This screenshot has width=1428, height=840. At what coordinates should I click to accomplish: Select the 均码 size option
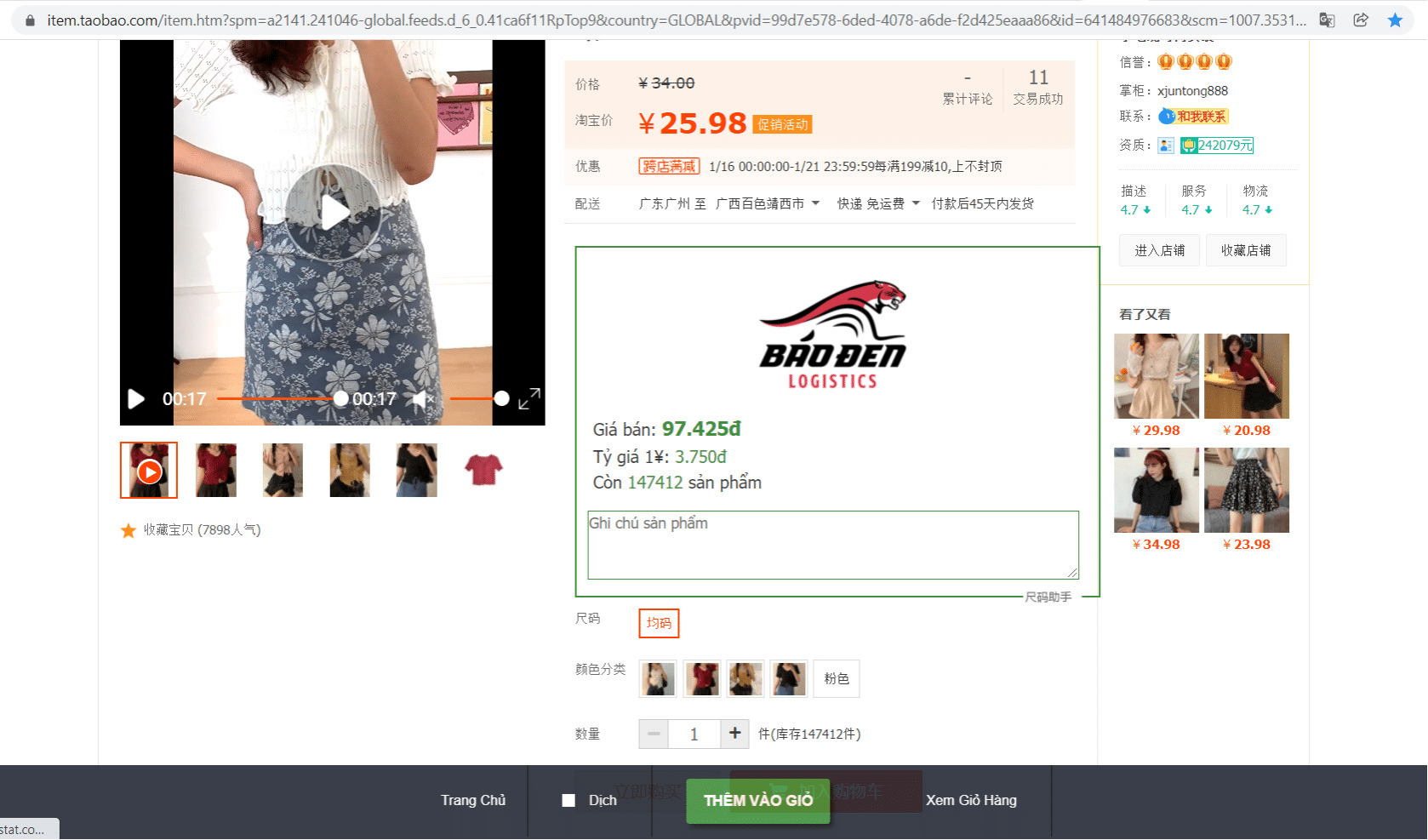tap(659, 623)
